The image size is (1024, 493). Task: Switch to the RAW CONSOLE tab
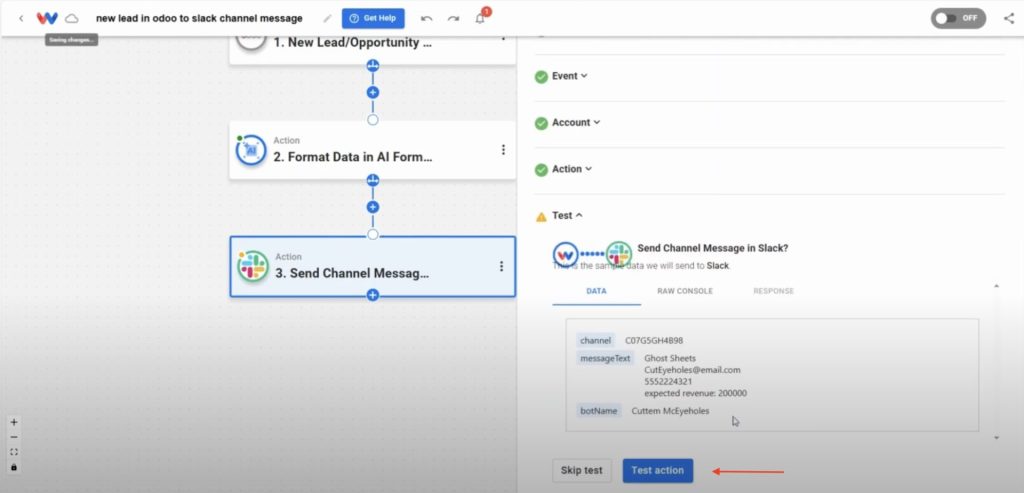(x=684, y=291)
